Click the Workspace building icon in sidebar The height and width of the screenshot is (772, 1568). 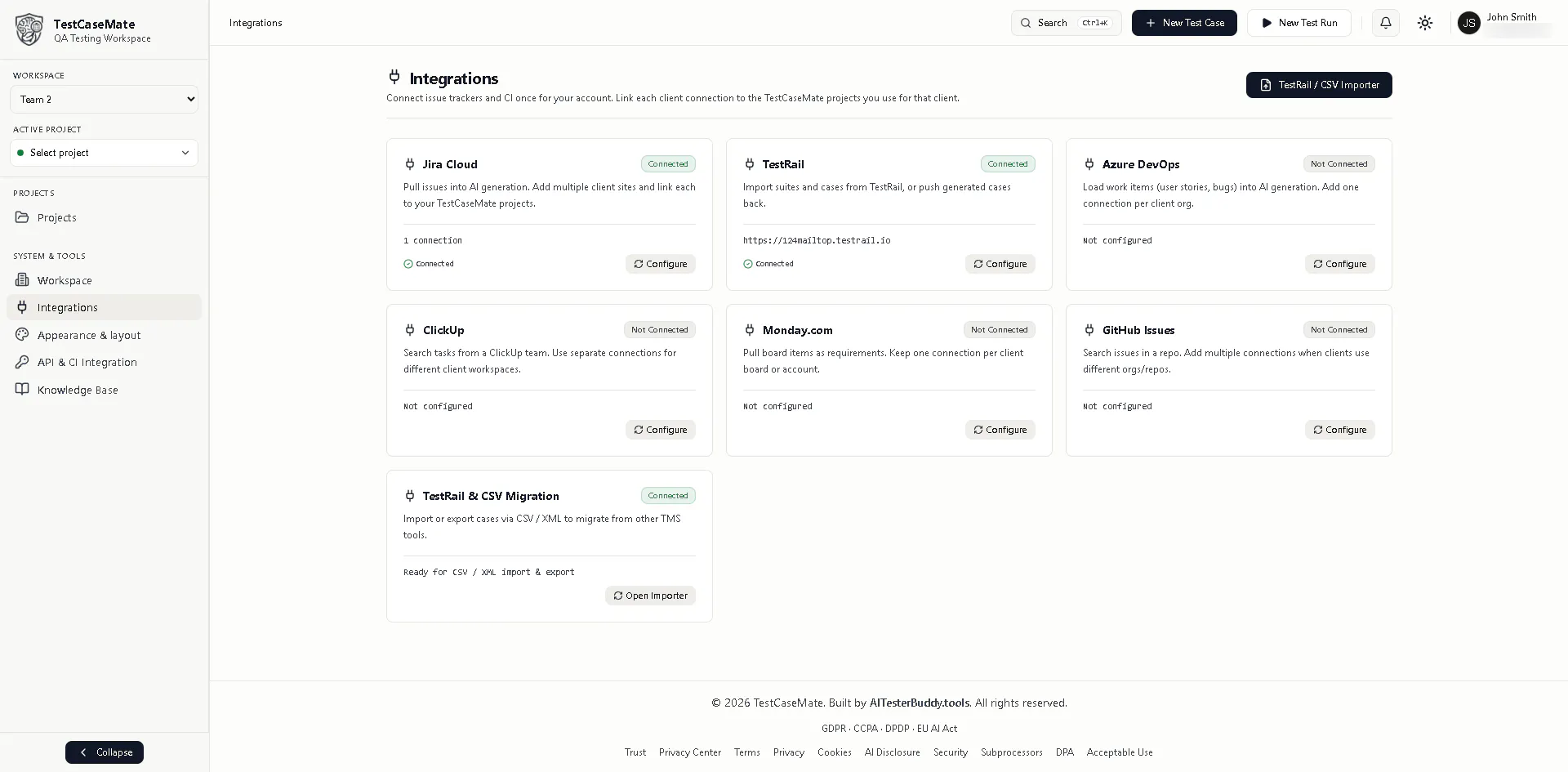22,280
